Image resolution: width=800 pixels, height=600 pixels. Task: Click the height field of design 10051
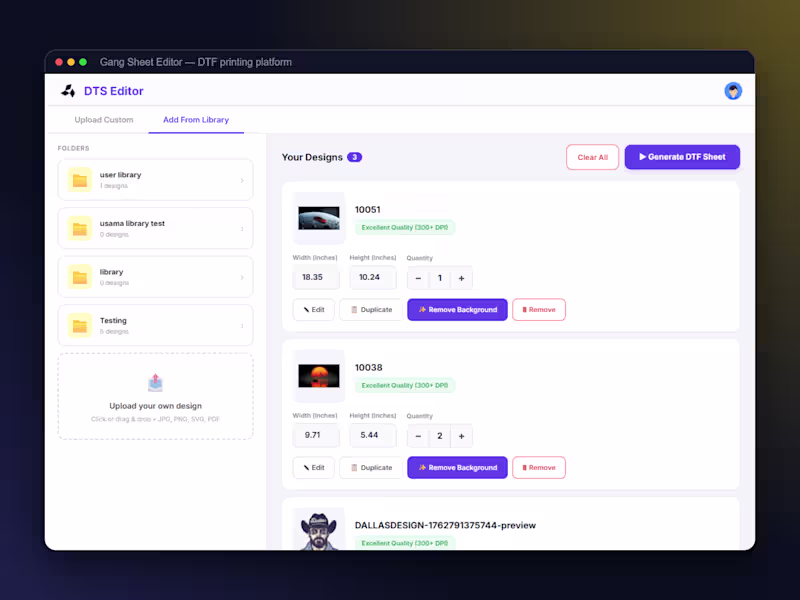point(372,277)
